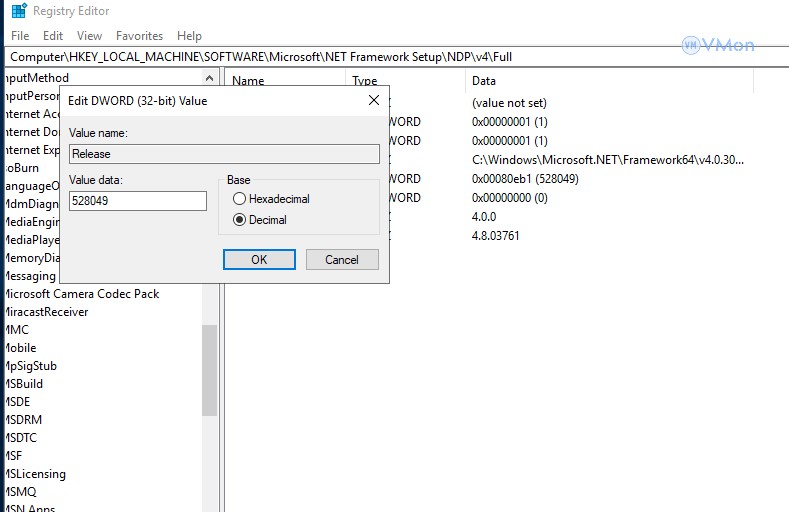Viewport: 789px width, 512px height.
Task: Select the Microsoft Camera Codec Pack key
Action: click(81, 294)
